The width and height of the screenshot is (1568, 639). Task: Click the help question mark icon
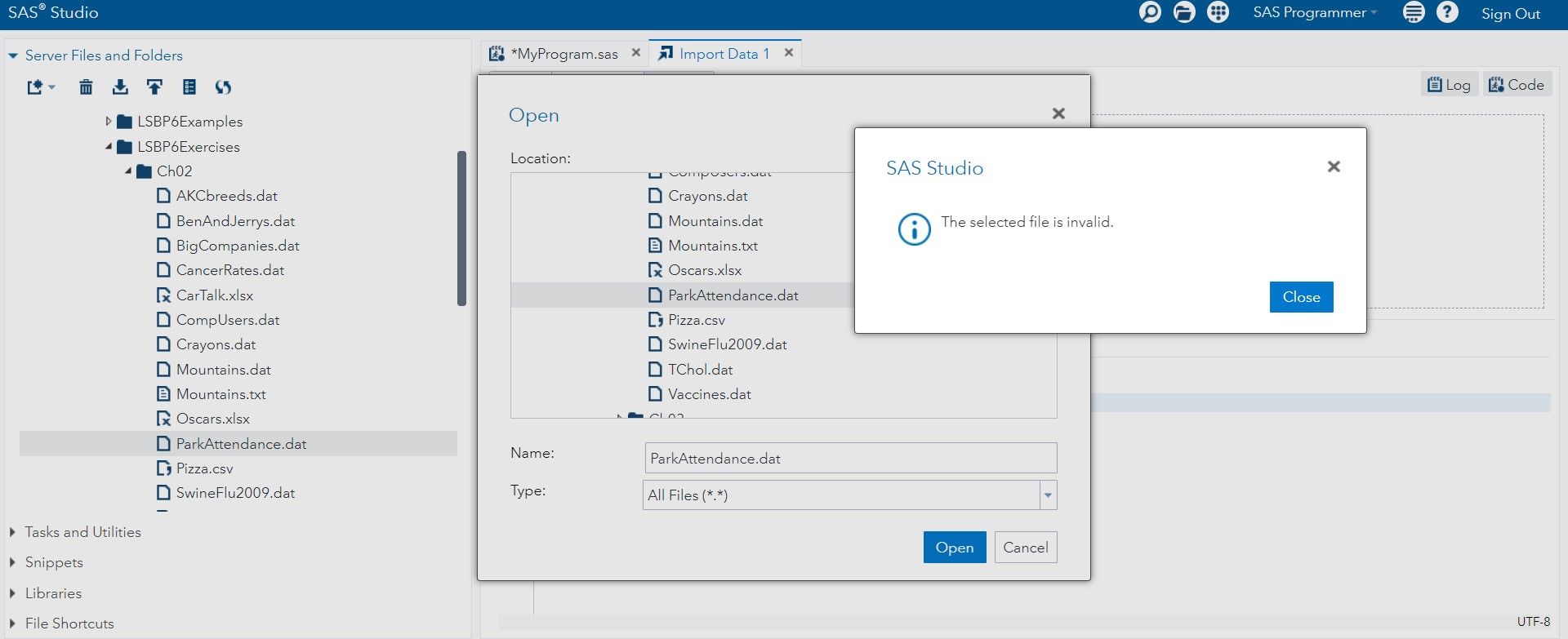click(x=1447, y=12)
